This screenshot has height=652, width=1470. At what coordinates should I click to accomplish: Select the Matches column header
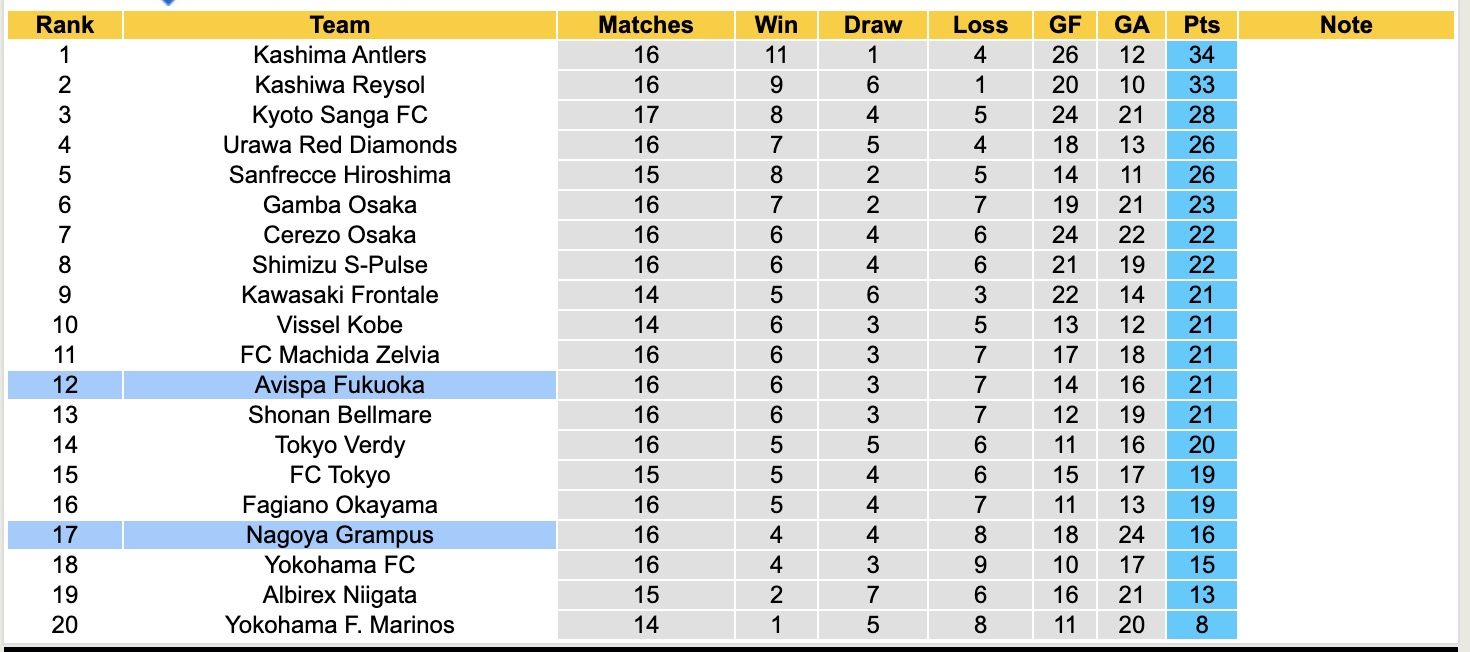tap(646, 25)
